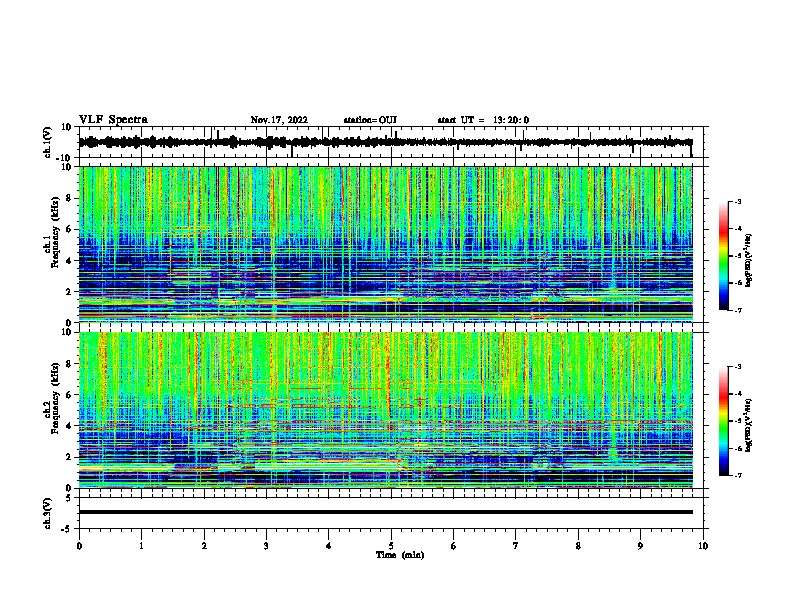Click the time axis tick label 2

204,546
